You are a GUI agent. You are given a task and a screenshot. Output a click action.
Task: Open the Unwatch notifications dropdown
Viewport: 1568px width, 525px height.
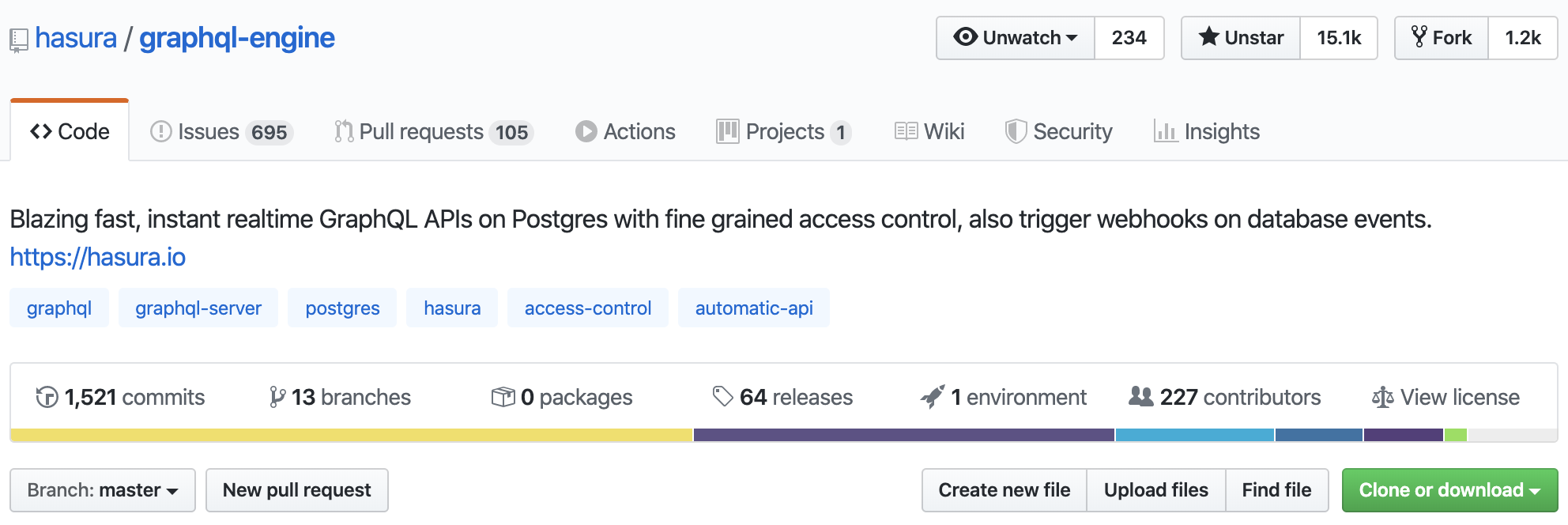[1016, 38]
